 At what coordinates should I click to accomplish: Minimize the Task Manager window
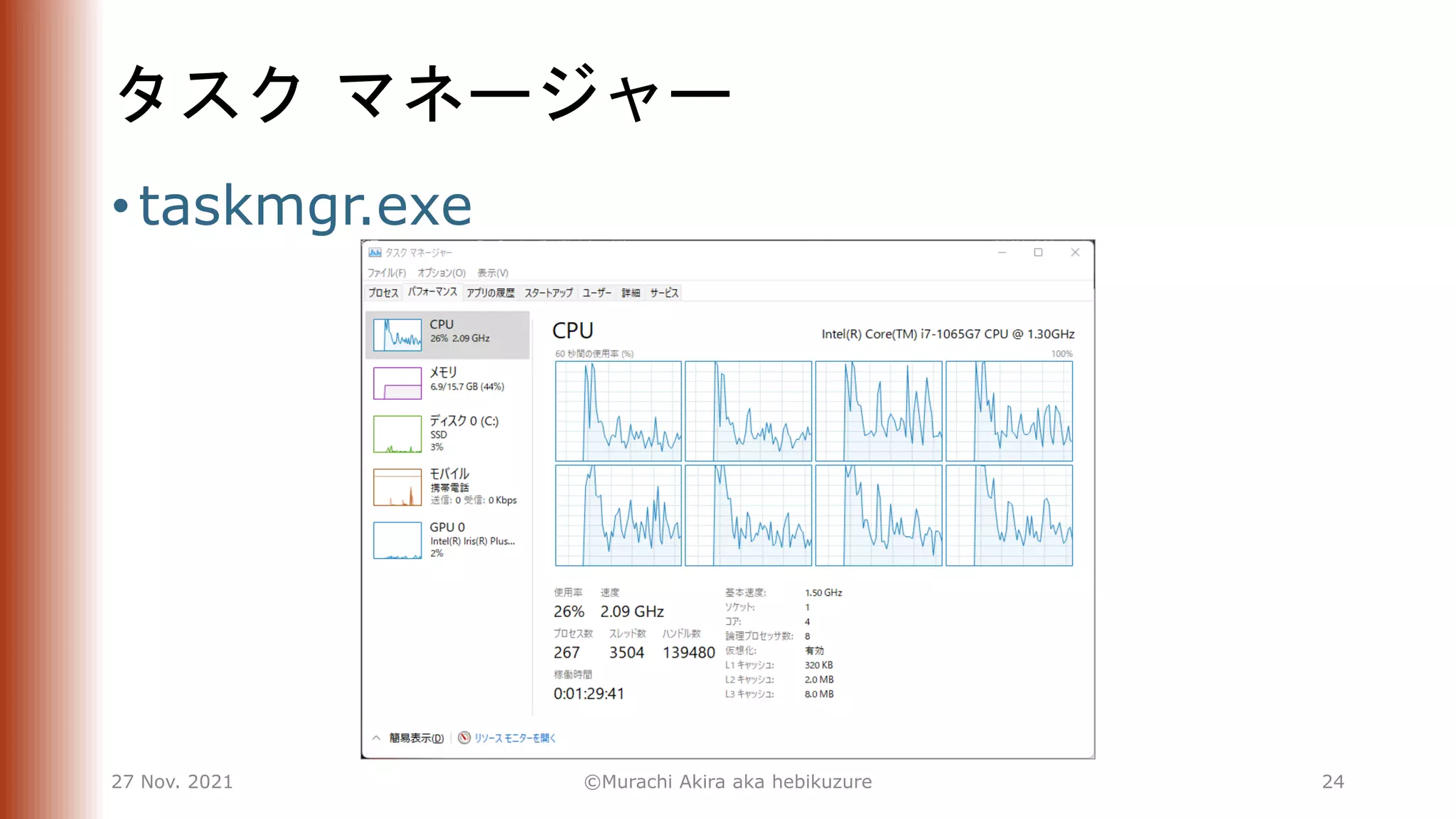(1002, 252)
